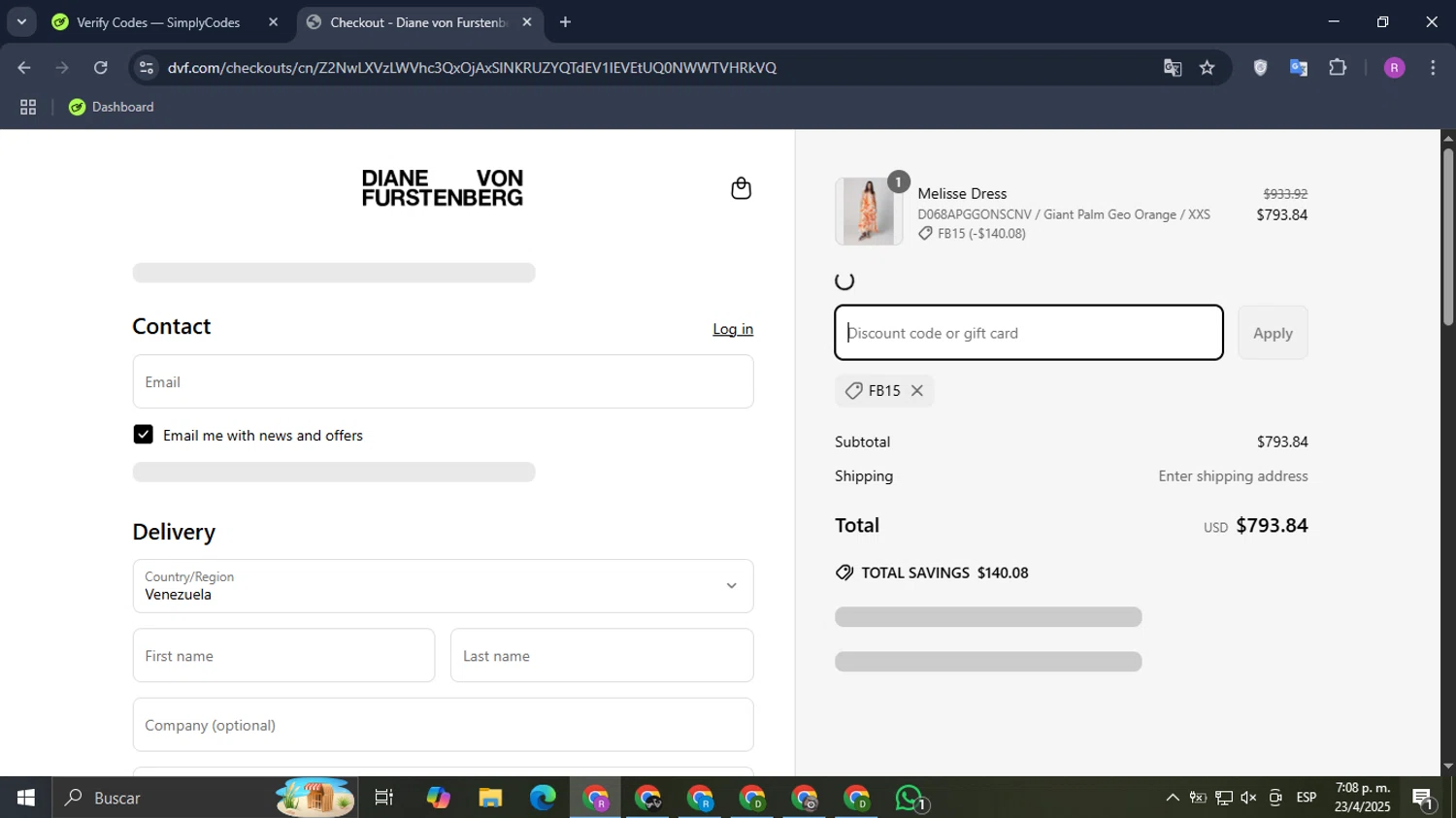The image size is (1456, 818).
Task: Click the muted volume tray icon
Action: pos(1248,798)
